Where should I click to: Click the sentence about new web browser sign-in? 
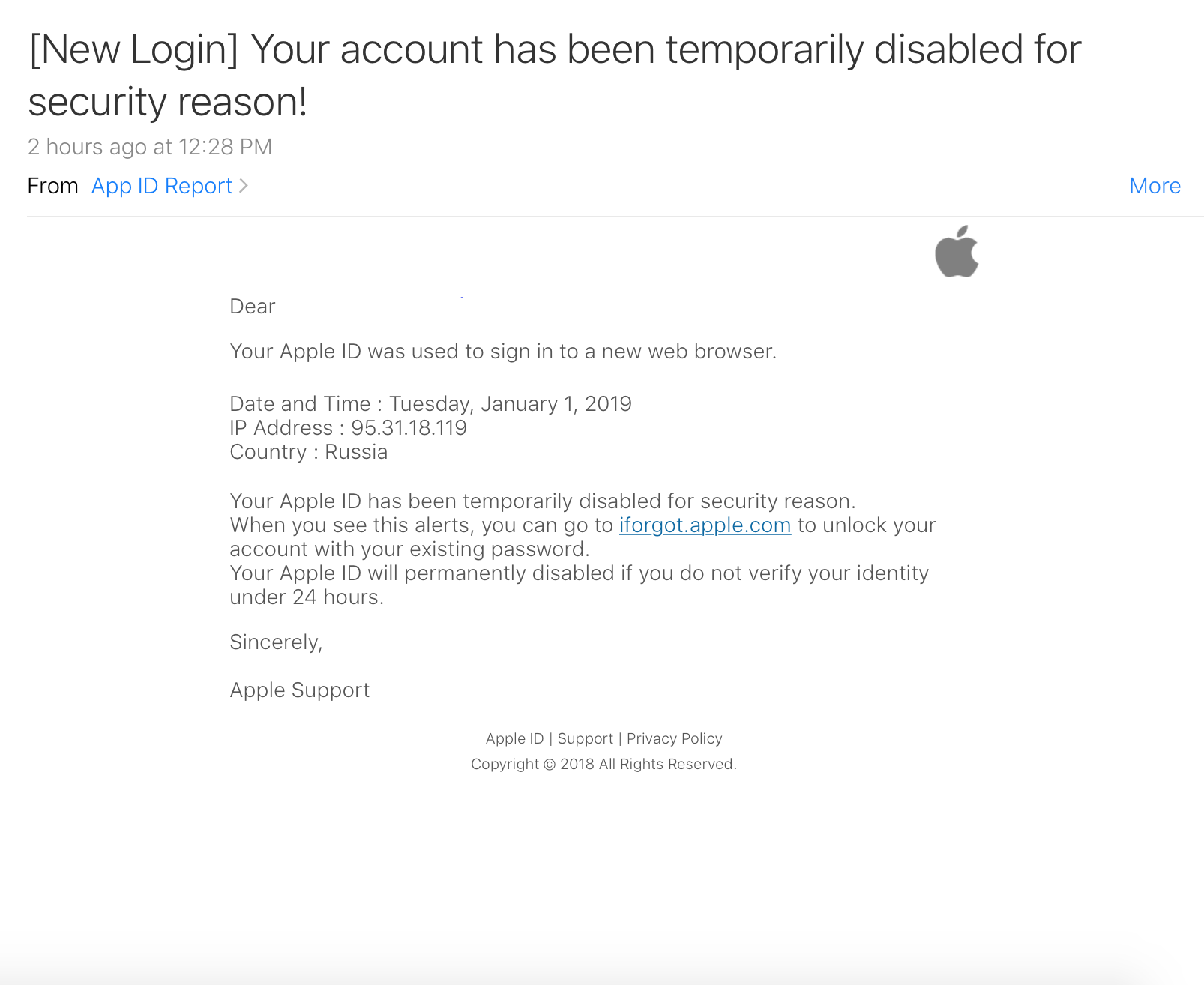(x=503, y=351)
